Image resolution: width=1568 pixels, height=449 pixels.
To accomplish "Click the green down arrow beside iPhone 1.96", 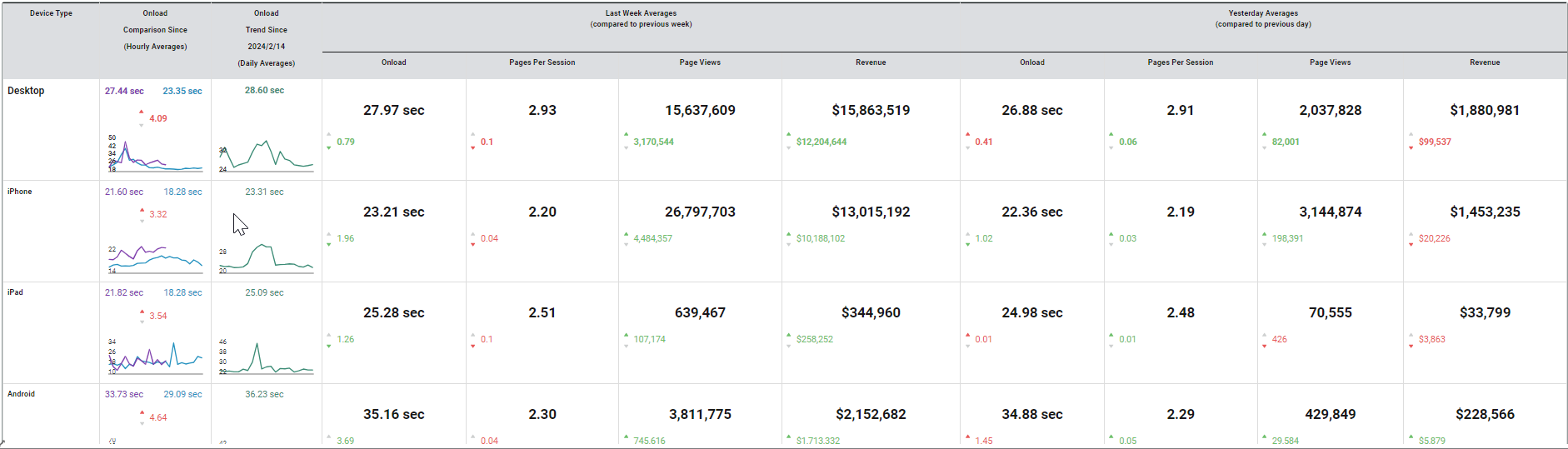I will click(329, 245).
